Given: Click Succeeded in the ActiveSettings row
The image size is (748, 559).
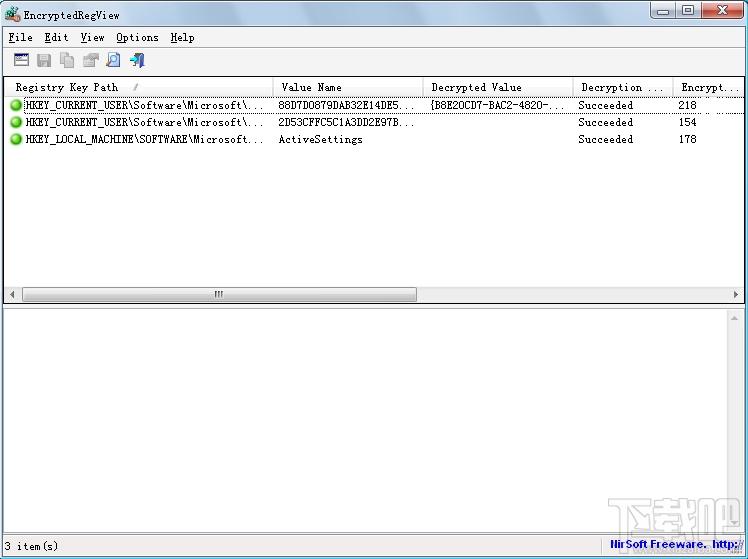Looking at the screenshot, I should (x=605, y=139).
